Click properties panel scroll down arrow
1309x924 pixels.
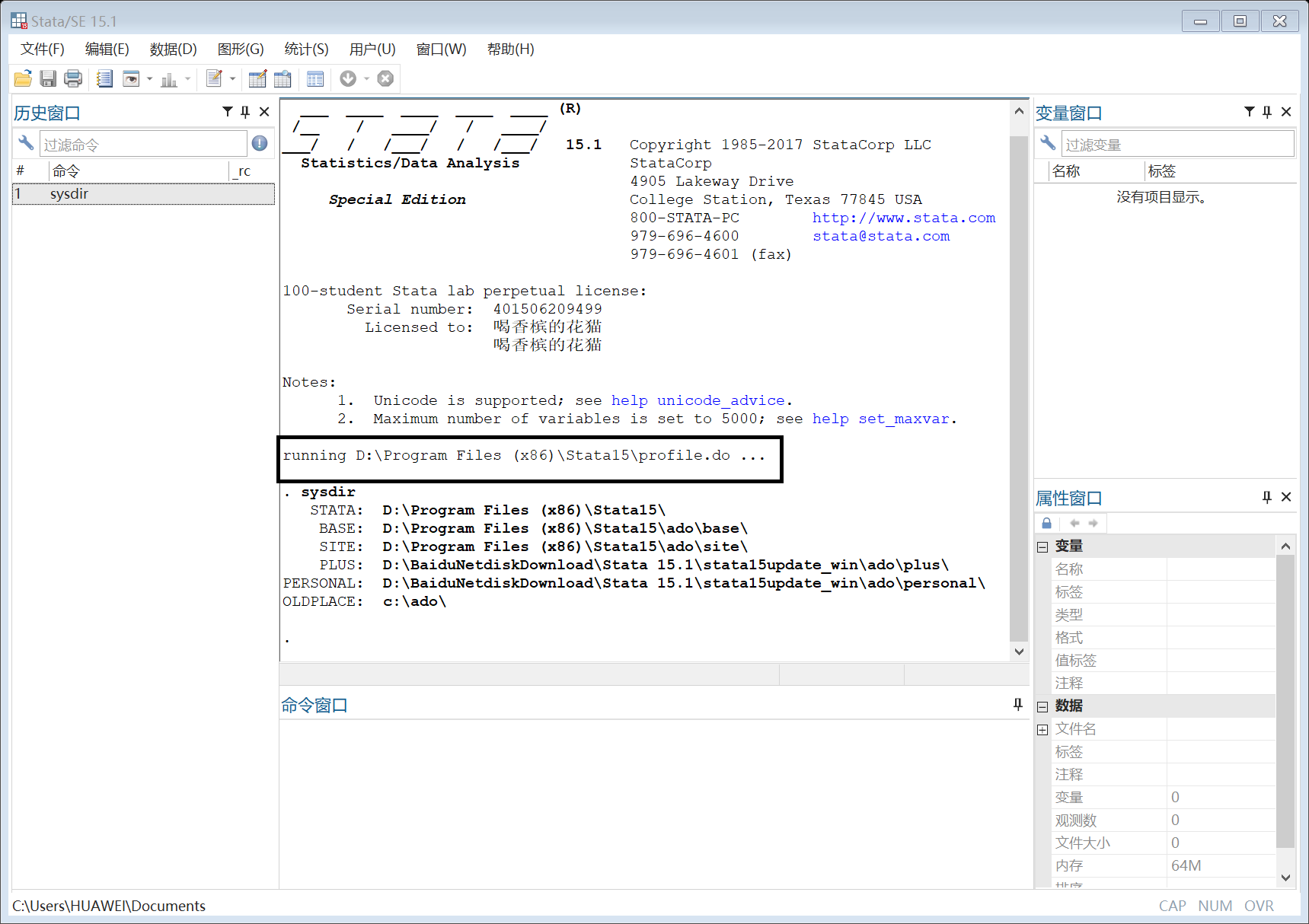click(1285, 877)
